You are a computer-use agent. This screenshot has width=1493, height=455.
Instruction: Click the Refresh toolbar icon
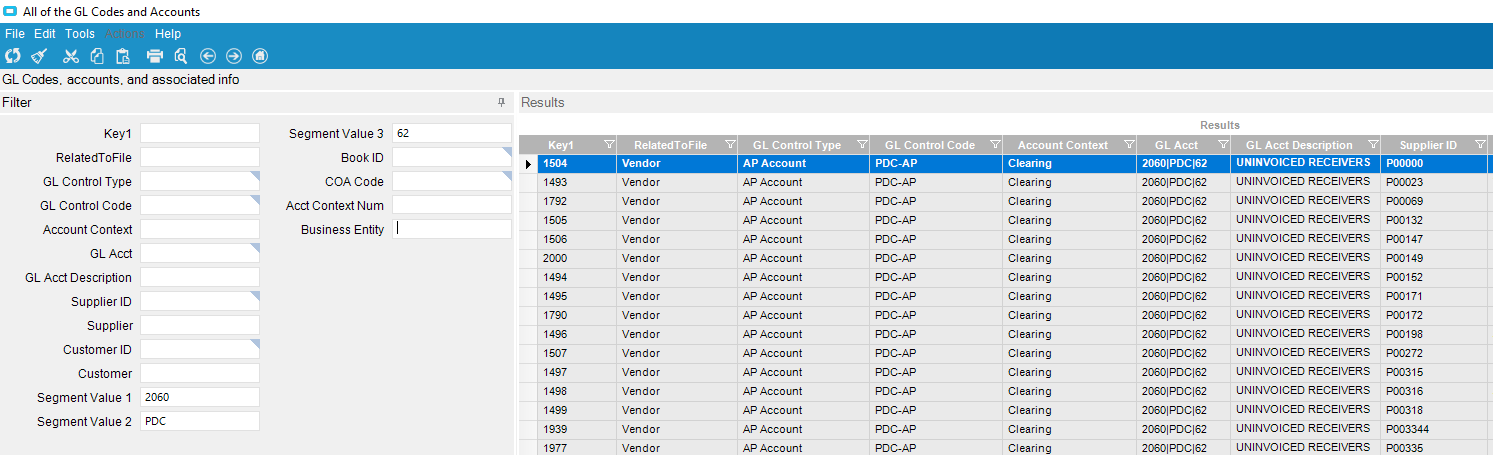(x=12, y=56)
